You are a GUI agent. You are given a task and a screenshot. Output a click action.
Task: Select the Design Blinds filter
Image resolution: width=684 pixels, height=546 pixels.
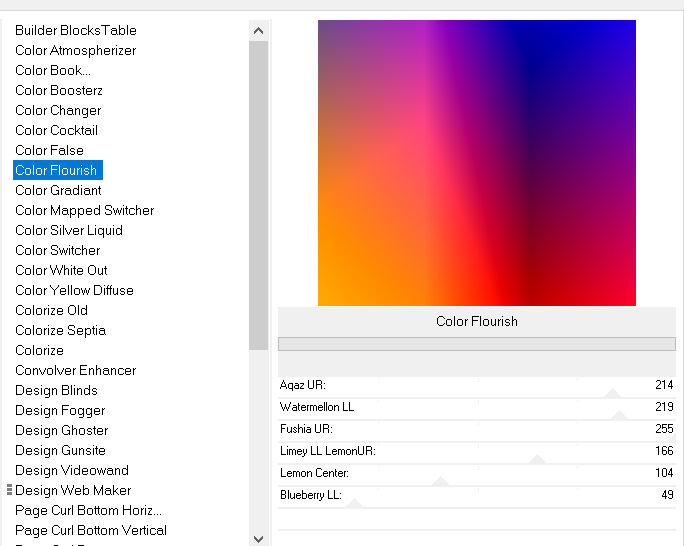pyautogui.click(x=56, y=390)
